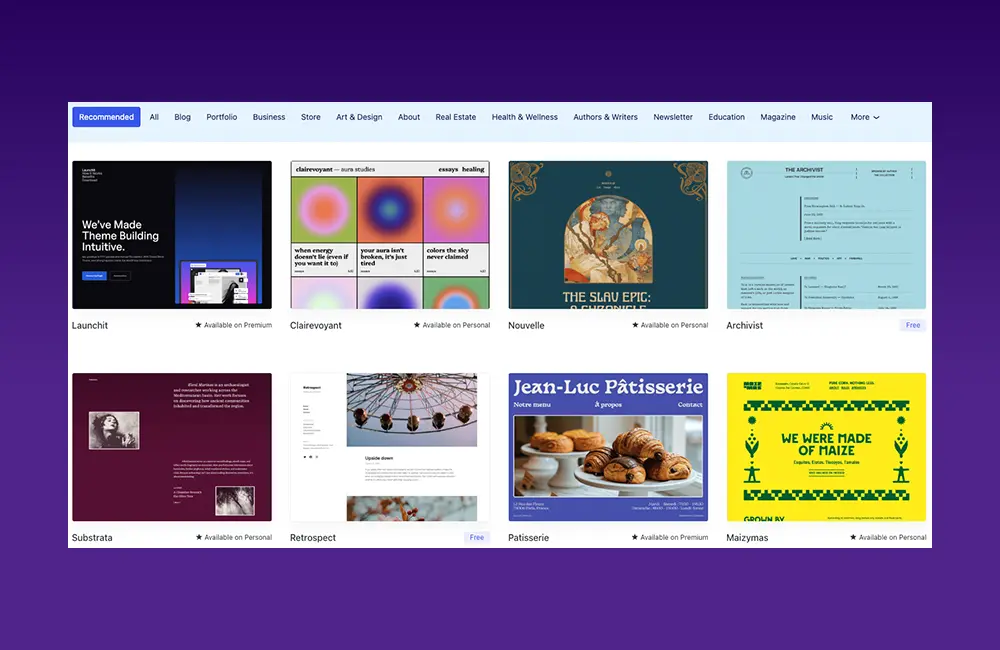The image size is (1000, 650).
Task: Click the star icon next to Maizymas' Personal label
Action: click(x=853, y=537)
